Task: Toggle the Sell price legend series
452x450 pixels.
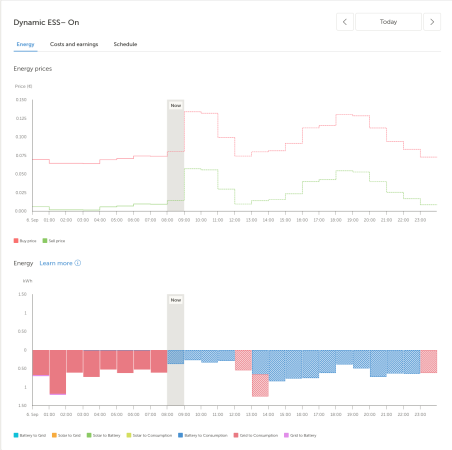Action: pyautogui.click(x=54, y=241)
